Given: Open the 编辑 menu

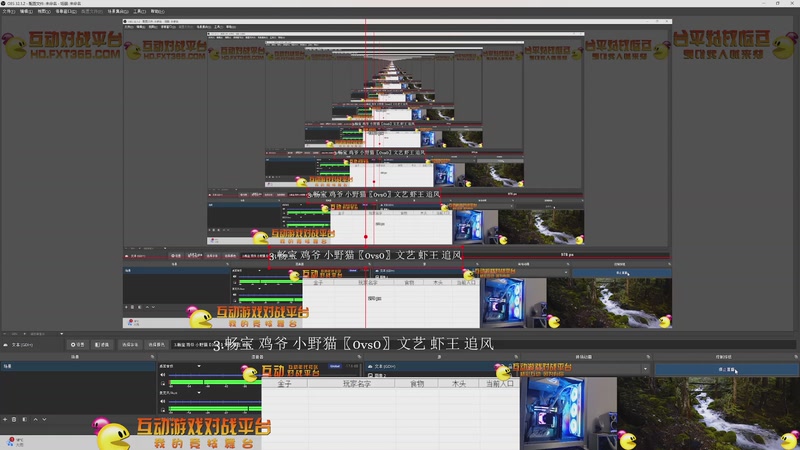Looking at the screenshot, I should pos(26,11).
